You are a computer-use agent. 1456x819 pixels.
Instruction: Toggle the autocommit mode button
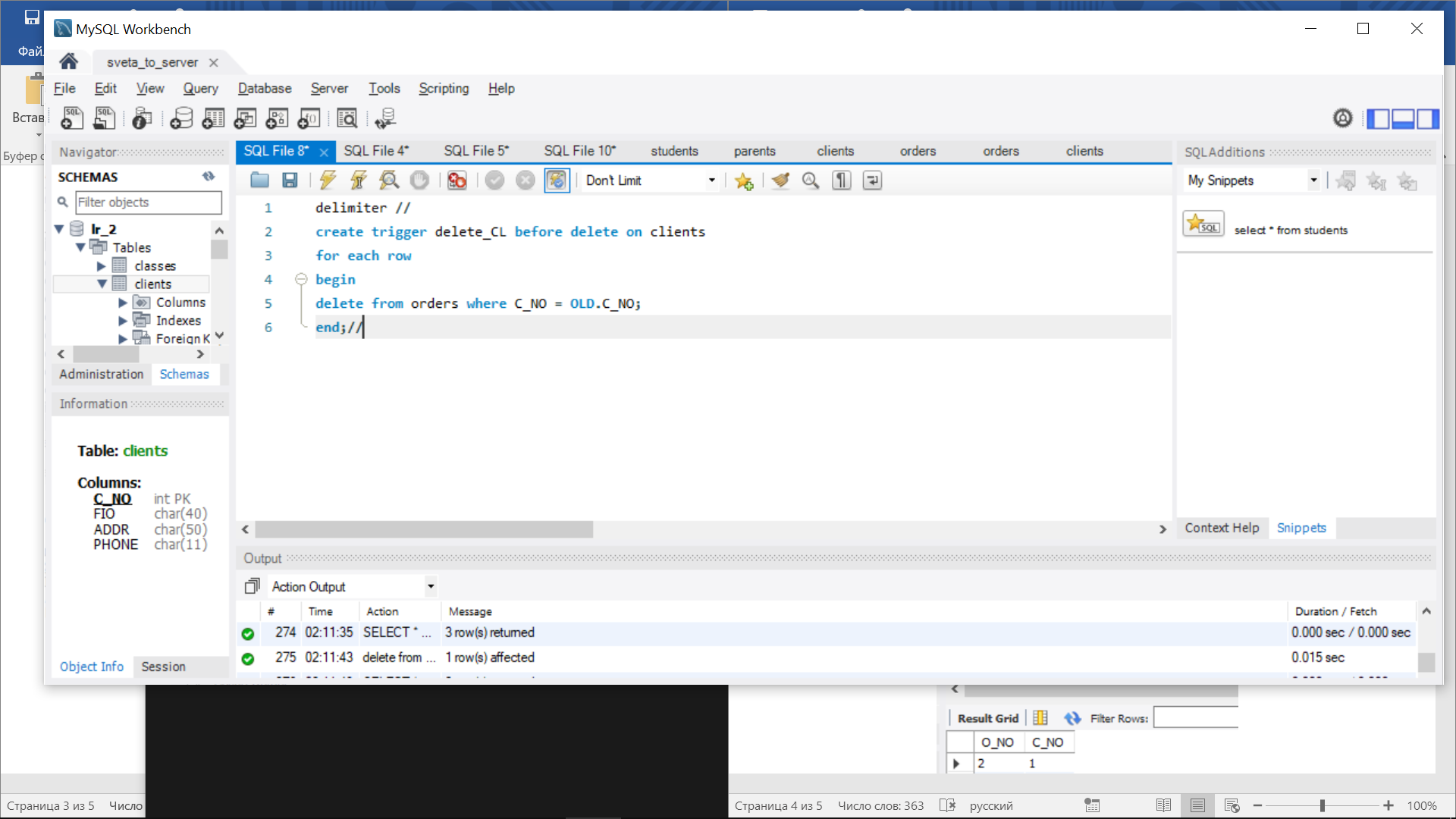coord(557,180)
